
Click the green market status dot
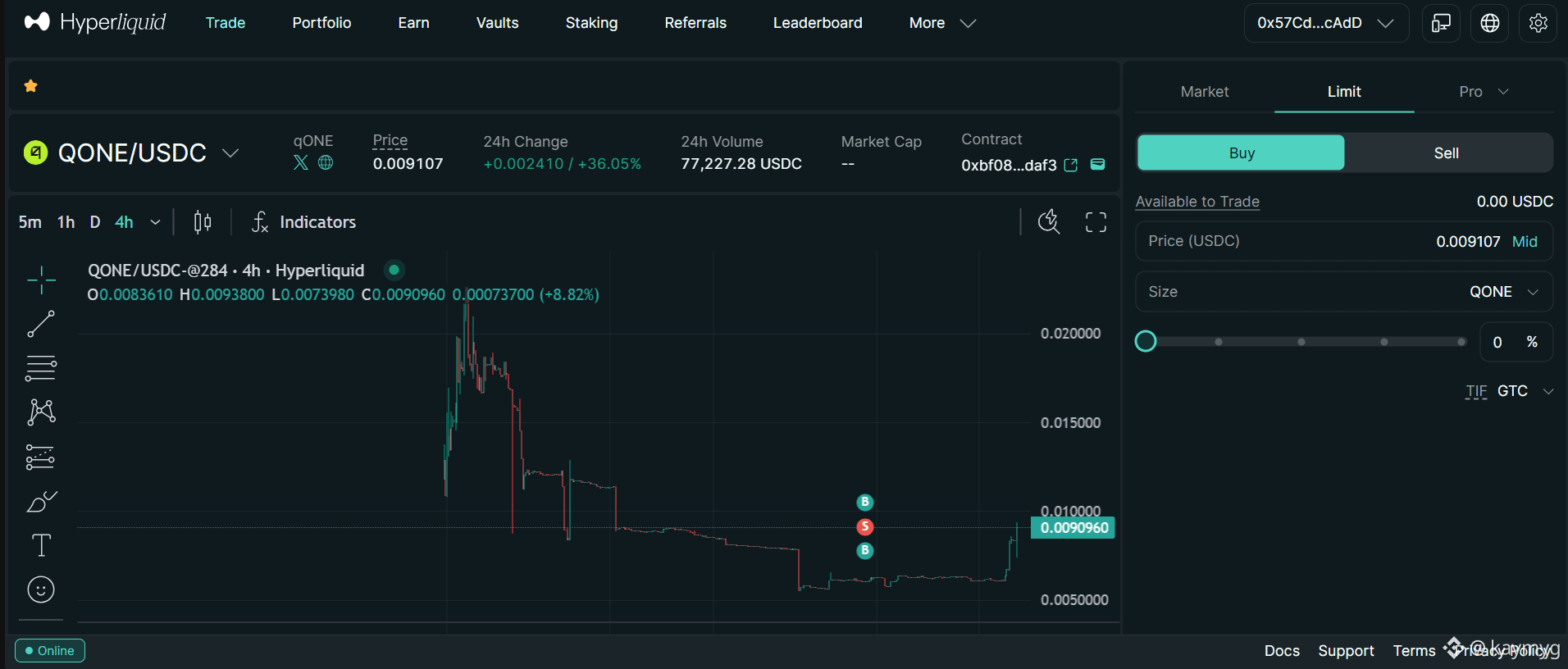point(394,270)
